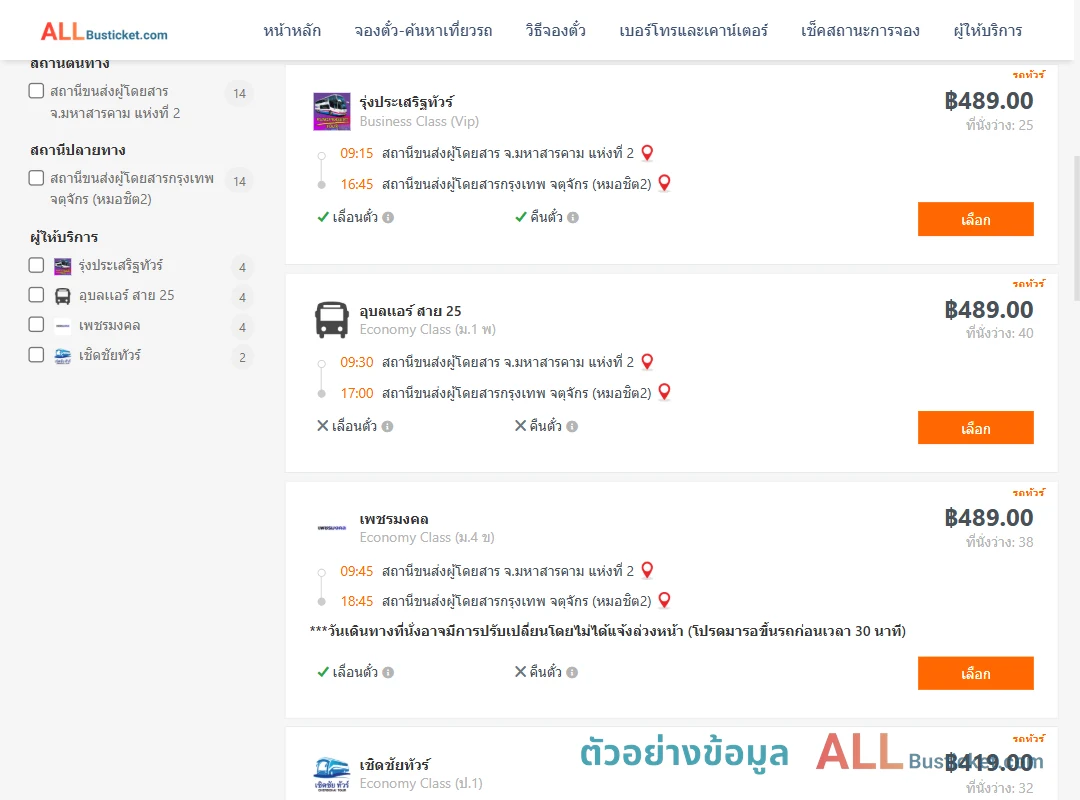Image resolution: width=1080 pixels, height=800 pixels.
Task: Click map pin next to 17:00 arrival station
Action: coord(664,391)
